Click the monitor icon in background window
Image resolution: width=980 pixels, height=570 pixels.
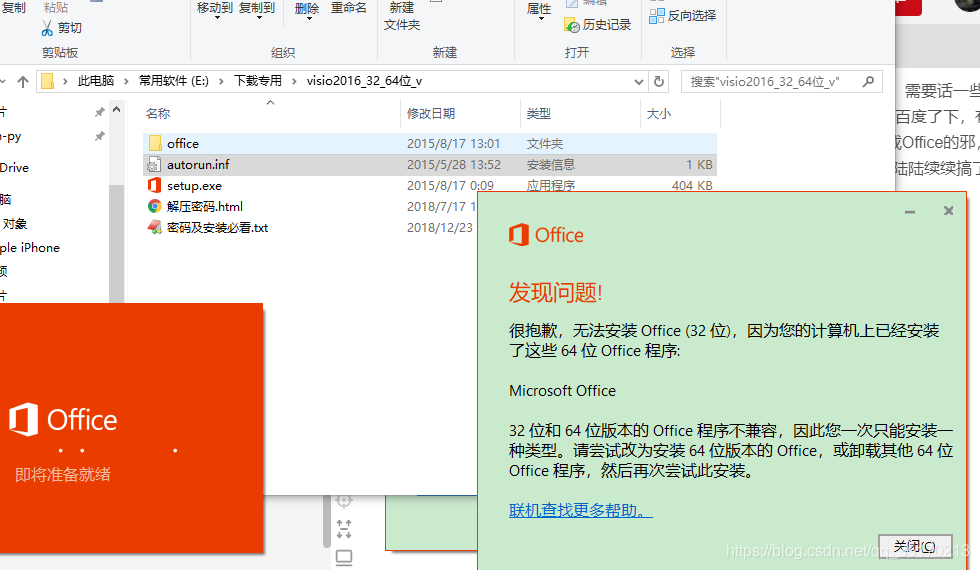coord(344,558)
